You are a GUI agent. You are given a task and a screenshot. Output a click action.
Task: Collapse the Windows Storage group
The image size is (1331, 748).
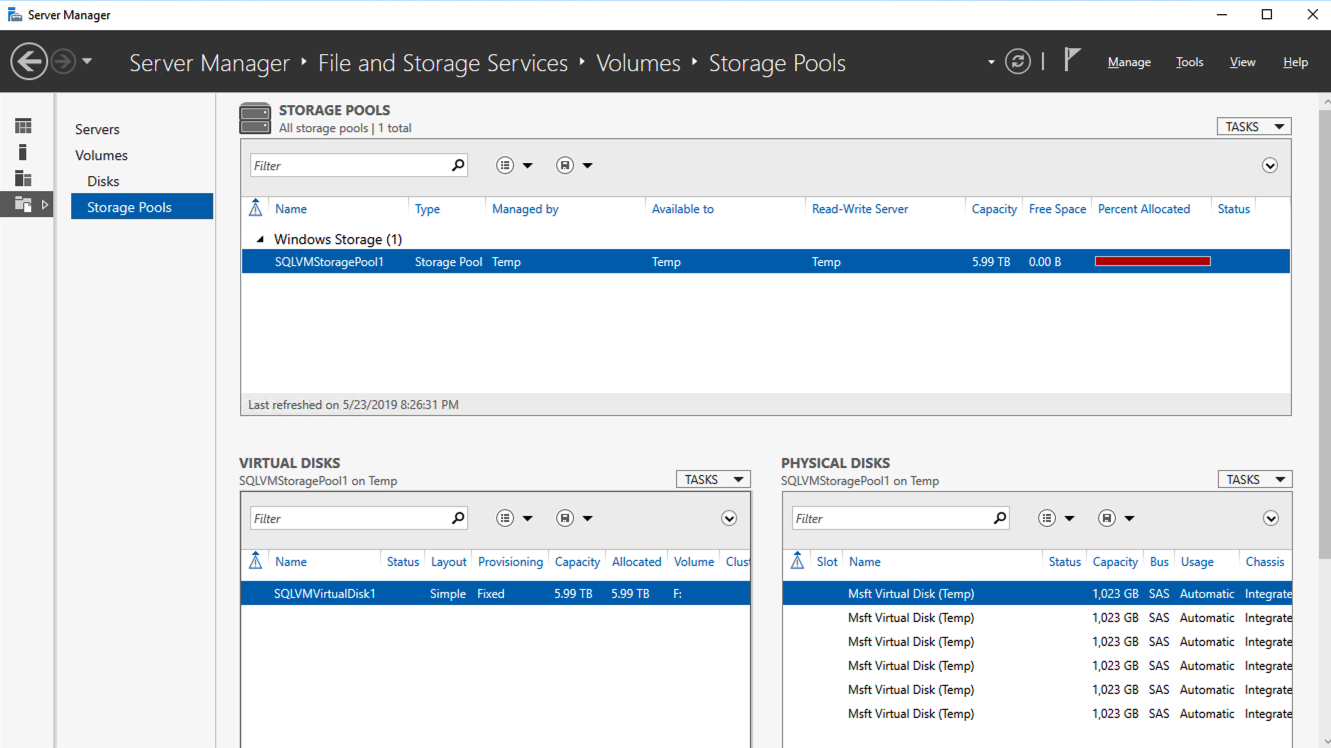tap(261, 240)
